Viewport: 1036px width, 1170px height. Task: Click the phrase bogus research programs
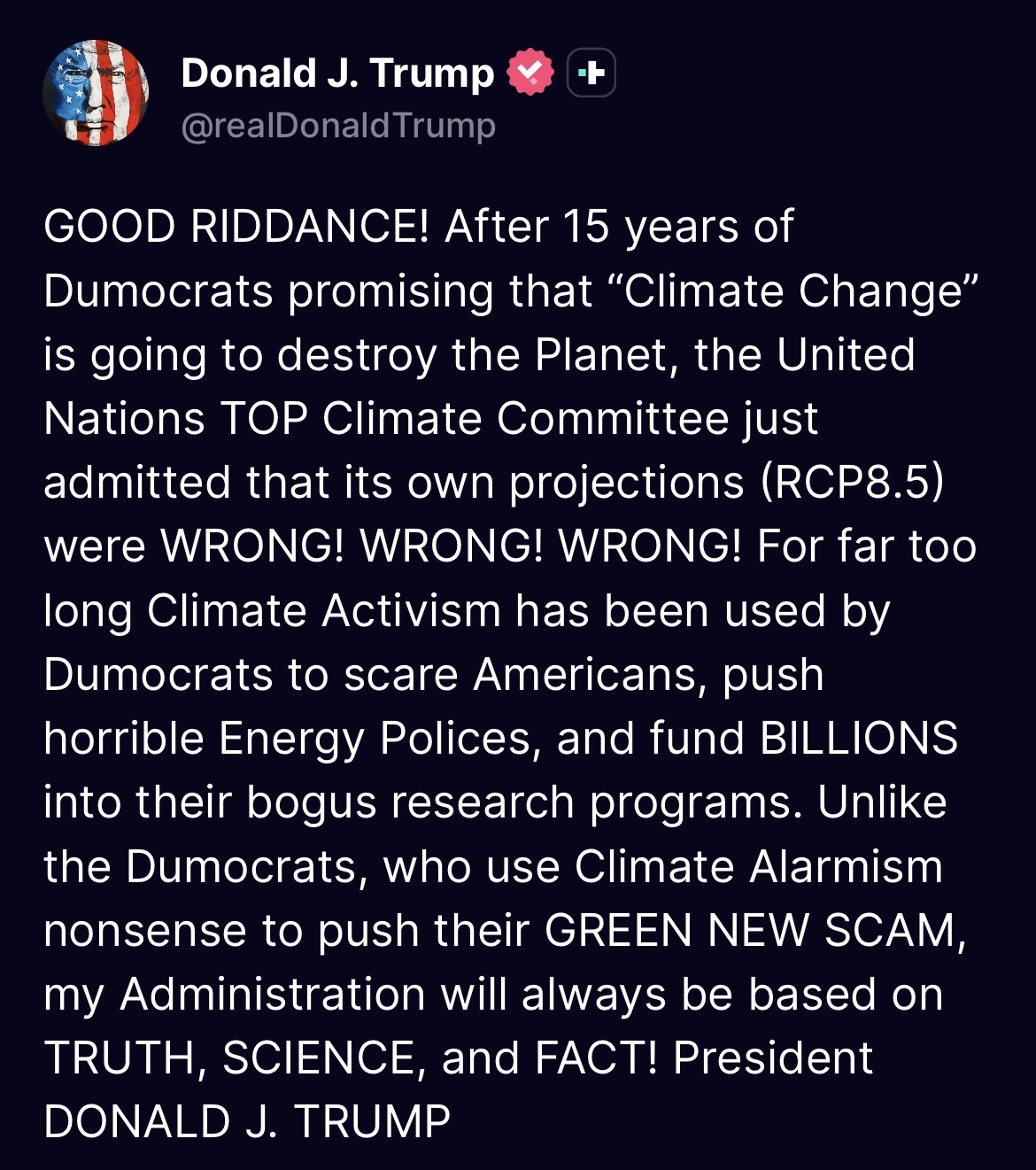[x=524, y=803]
